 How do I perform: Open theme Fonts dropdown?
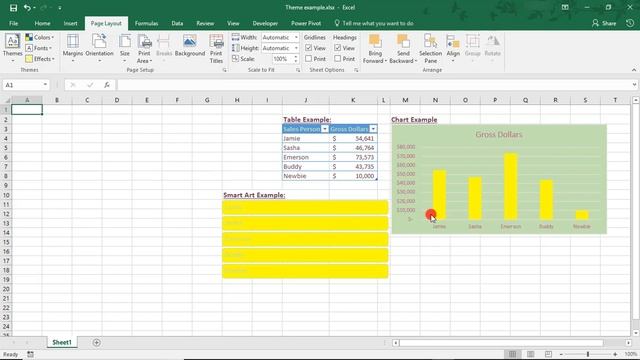[x=39, y=48]
